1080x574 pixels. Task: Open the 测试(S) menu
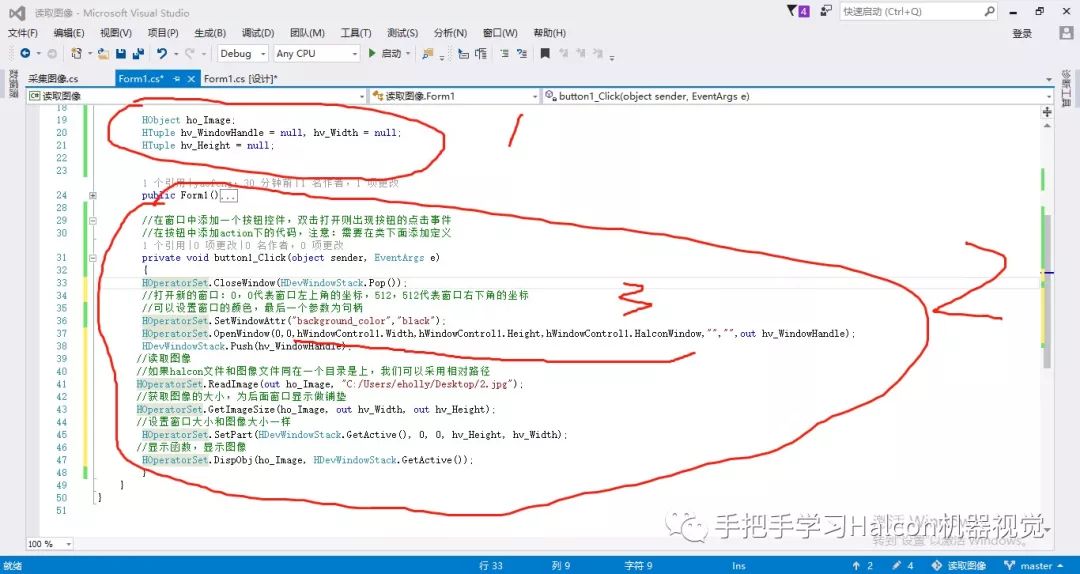click(402, 32)
